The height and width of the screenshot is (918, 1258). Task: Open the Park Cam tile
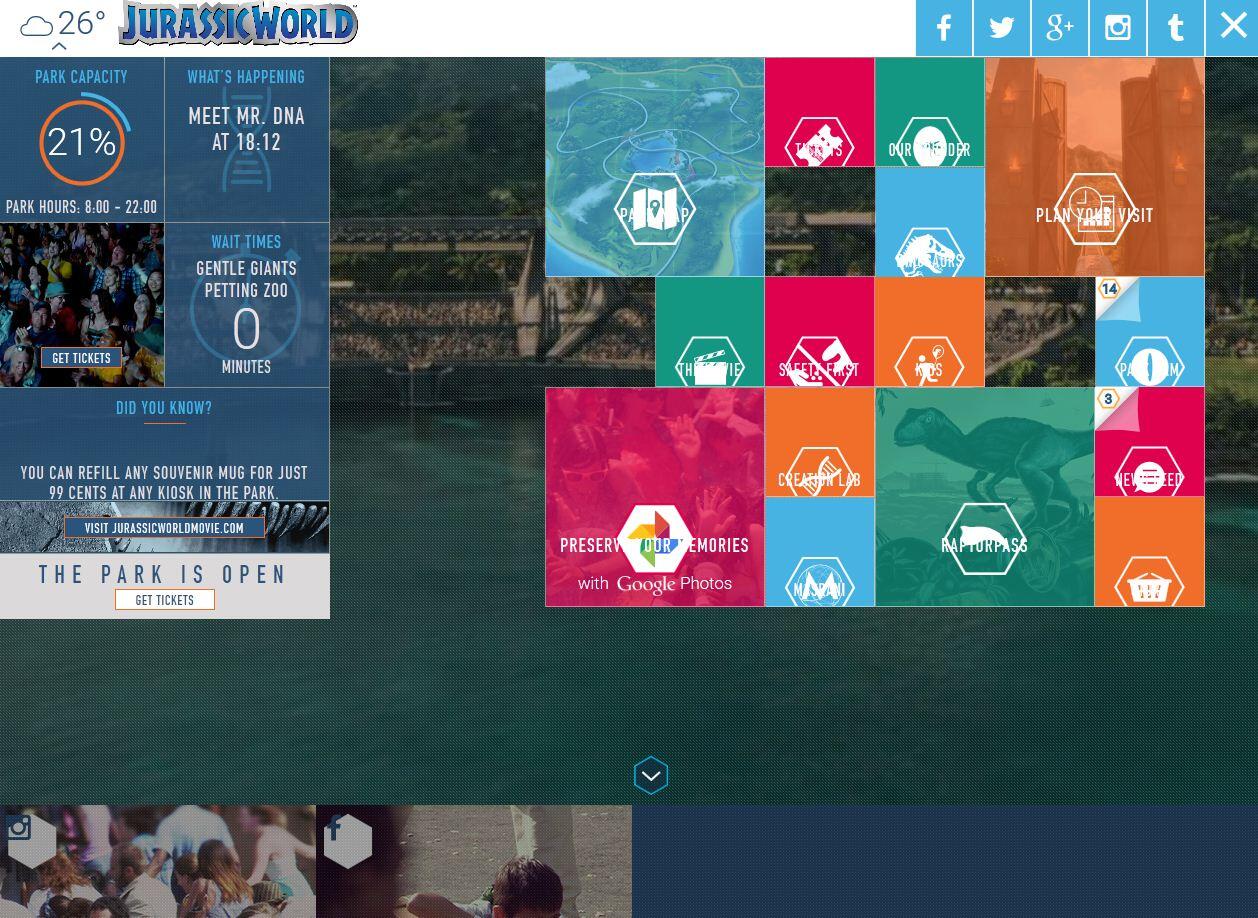click(x=1149, y=332)
